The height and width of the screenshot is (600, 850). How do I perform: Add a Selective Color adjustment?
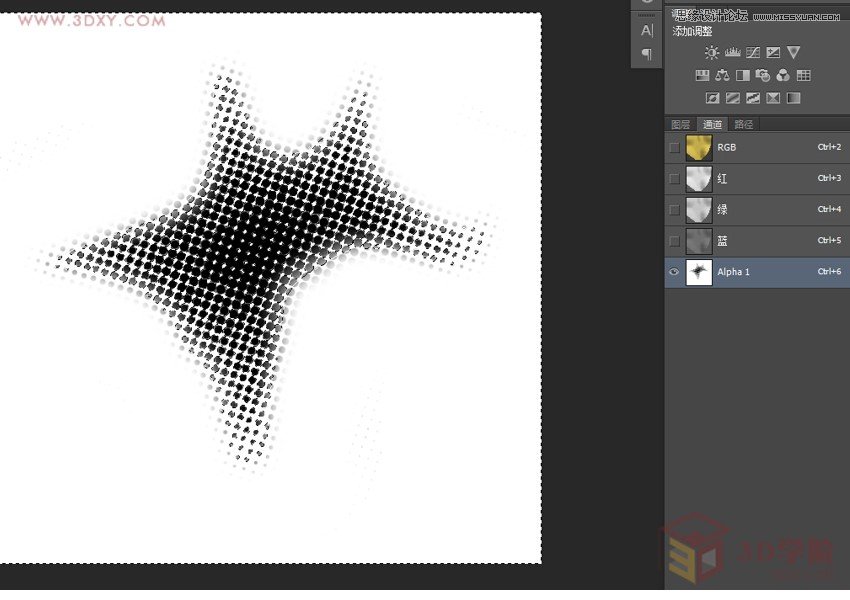pyautogui.click(x=773, y=98)
